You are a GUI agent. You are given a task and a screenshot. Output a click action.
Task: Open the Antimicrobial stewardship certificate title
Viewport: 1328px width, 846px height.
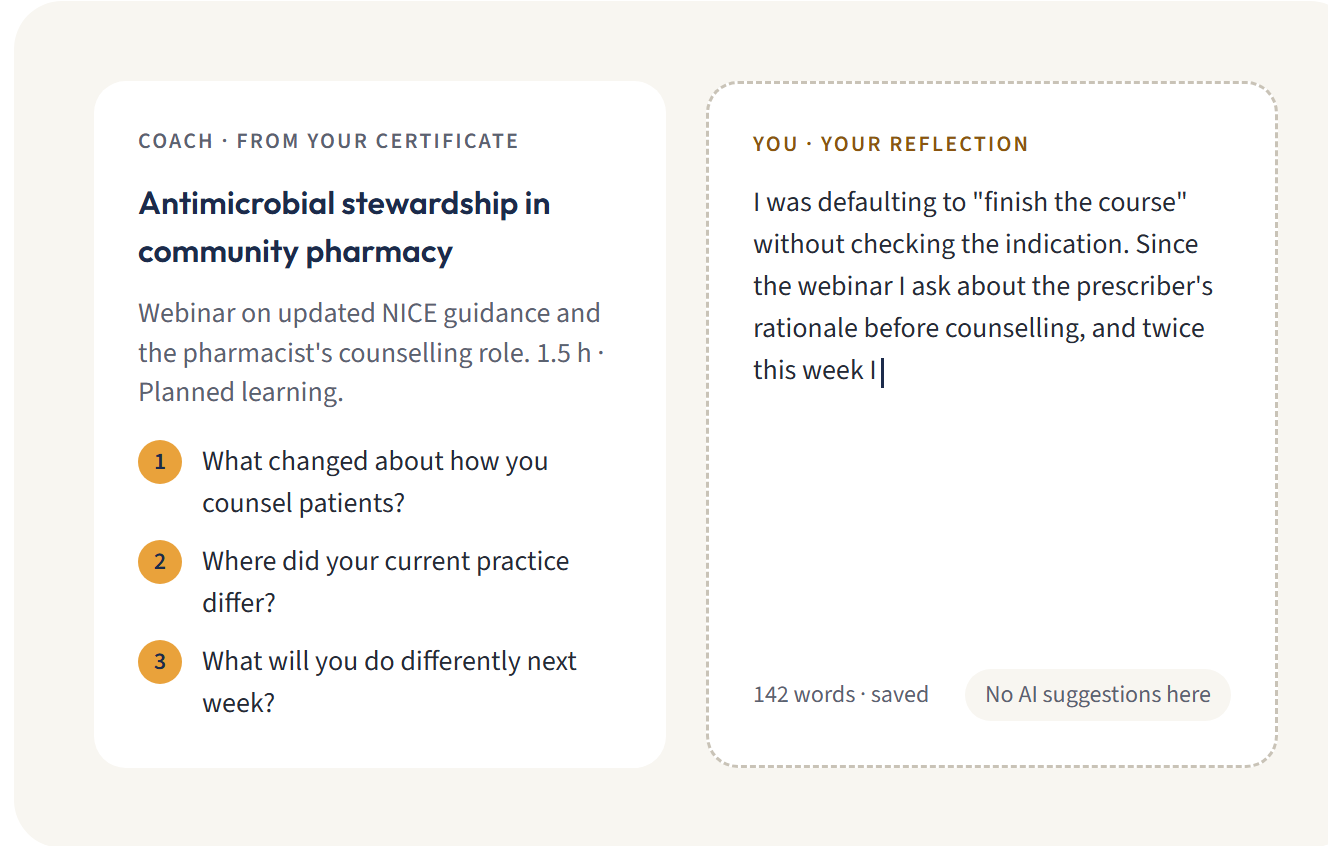click(x=344, y=227)
